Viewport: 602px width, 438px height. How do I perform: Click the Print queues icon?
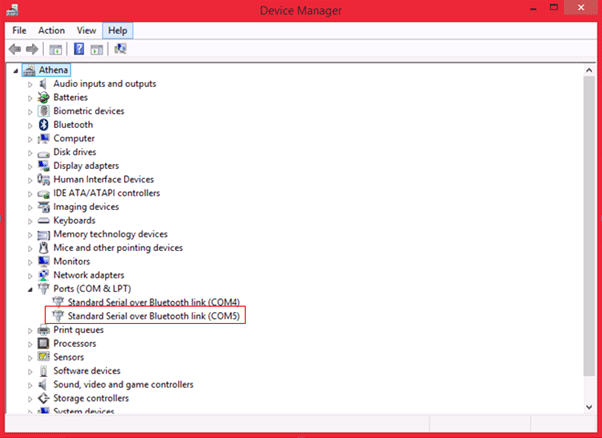(x=44, y=330)
